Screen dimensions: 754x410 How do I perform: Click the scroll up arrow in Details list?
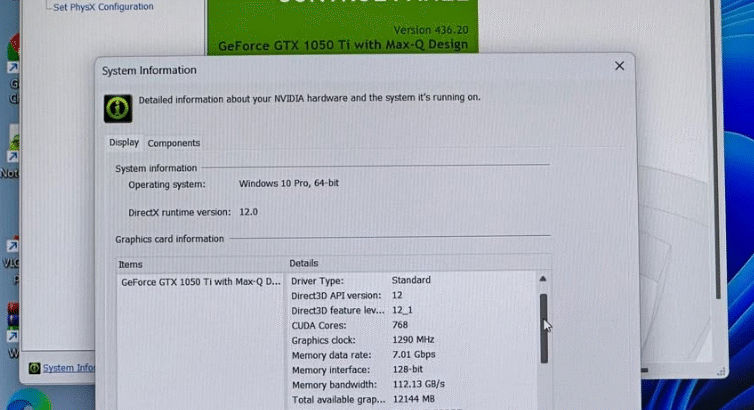point(543,279)
